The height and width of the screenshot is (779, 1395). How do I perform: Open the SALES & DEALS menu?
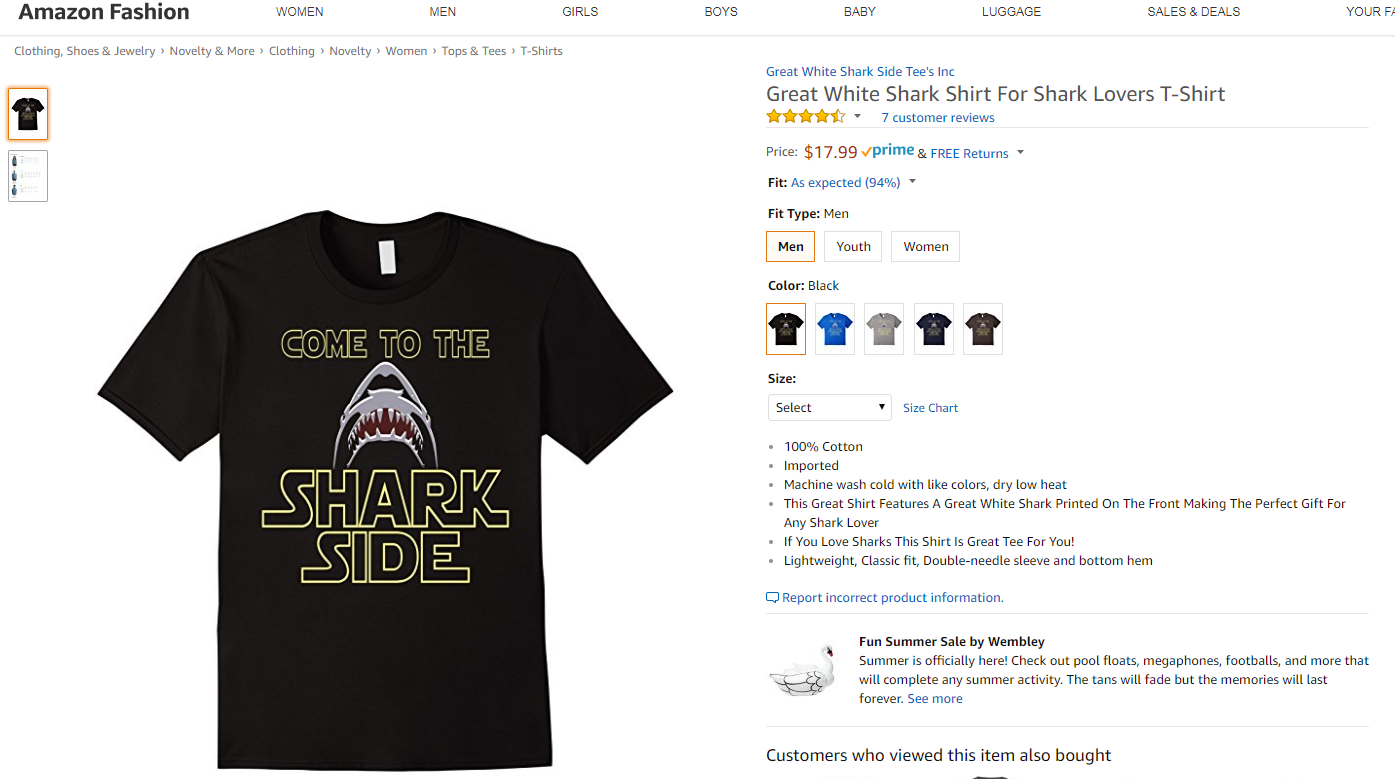[x=1193, y=12]
